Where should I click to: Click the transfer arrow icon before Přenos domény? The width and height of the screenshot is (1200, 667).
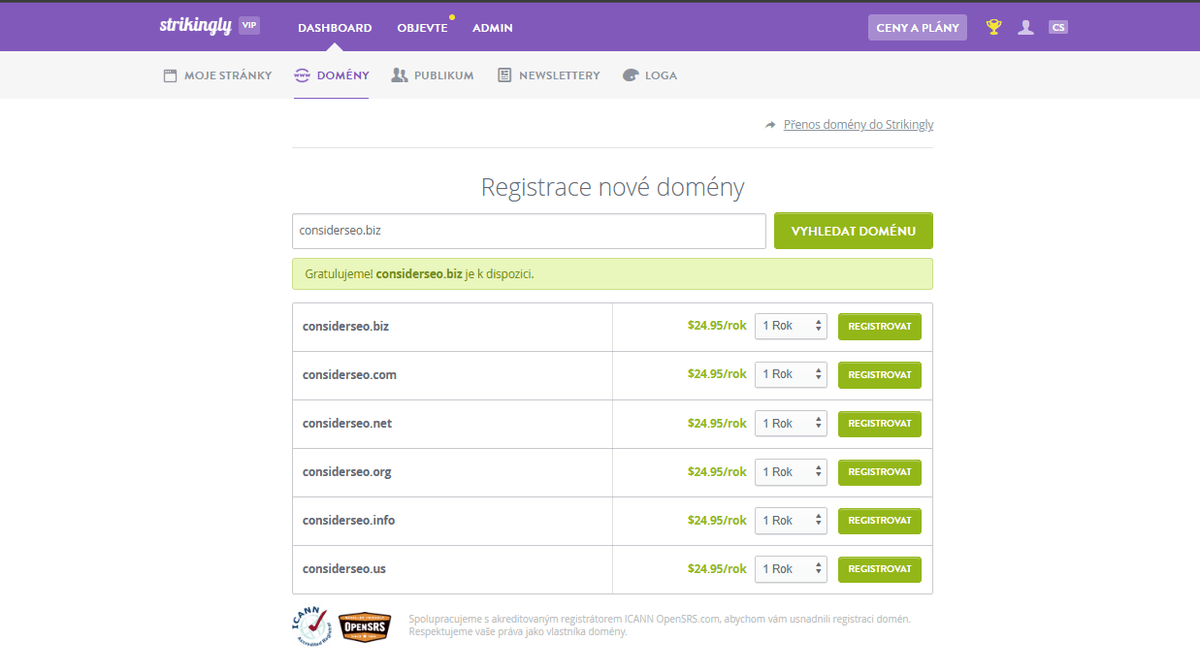point(770,124)
